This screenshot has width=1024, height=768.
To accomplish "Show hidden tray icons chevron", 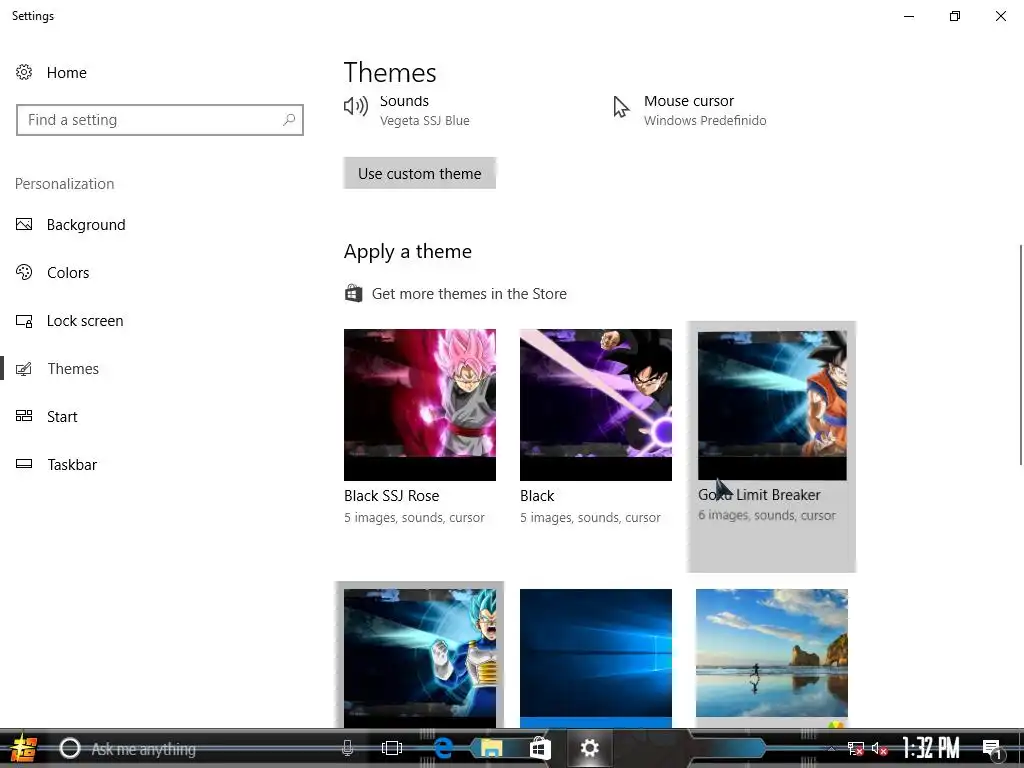I will [831, 749].
